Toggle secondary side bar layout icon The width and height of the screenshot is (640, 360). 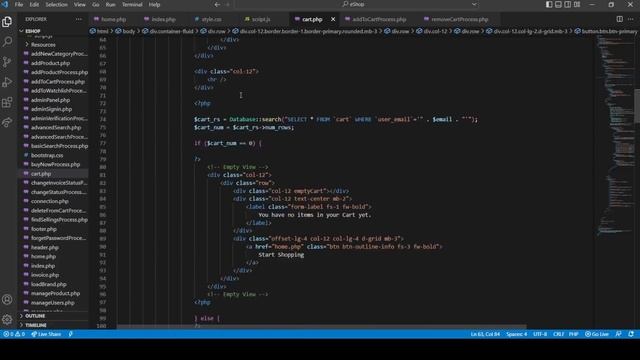click(x=568, y=4)
